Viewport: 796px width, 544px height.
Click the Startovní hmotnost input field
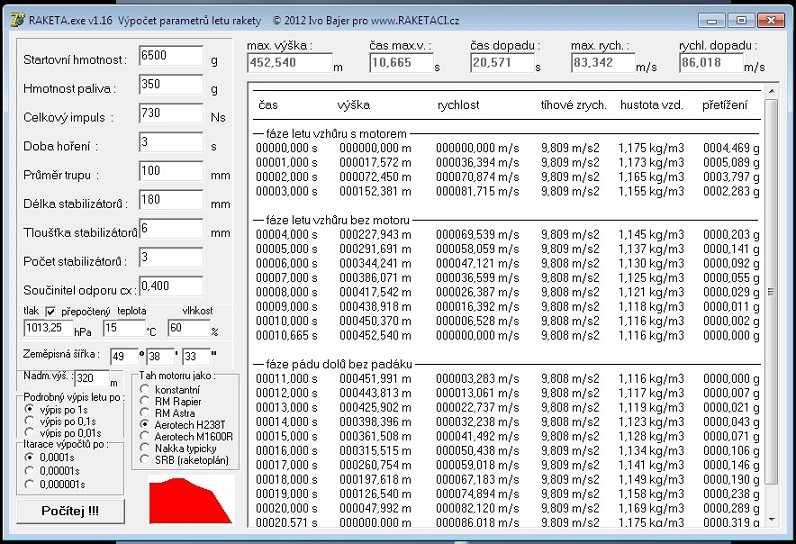point(171,57)
